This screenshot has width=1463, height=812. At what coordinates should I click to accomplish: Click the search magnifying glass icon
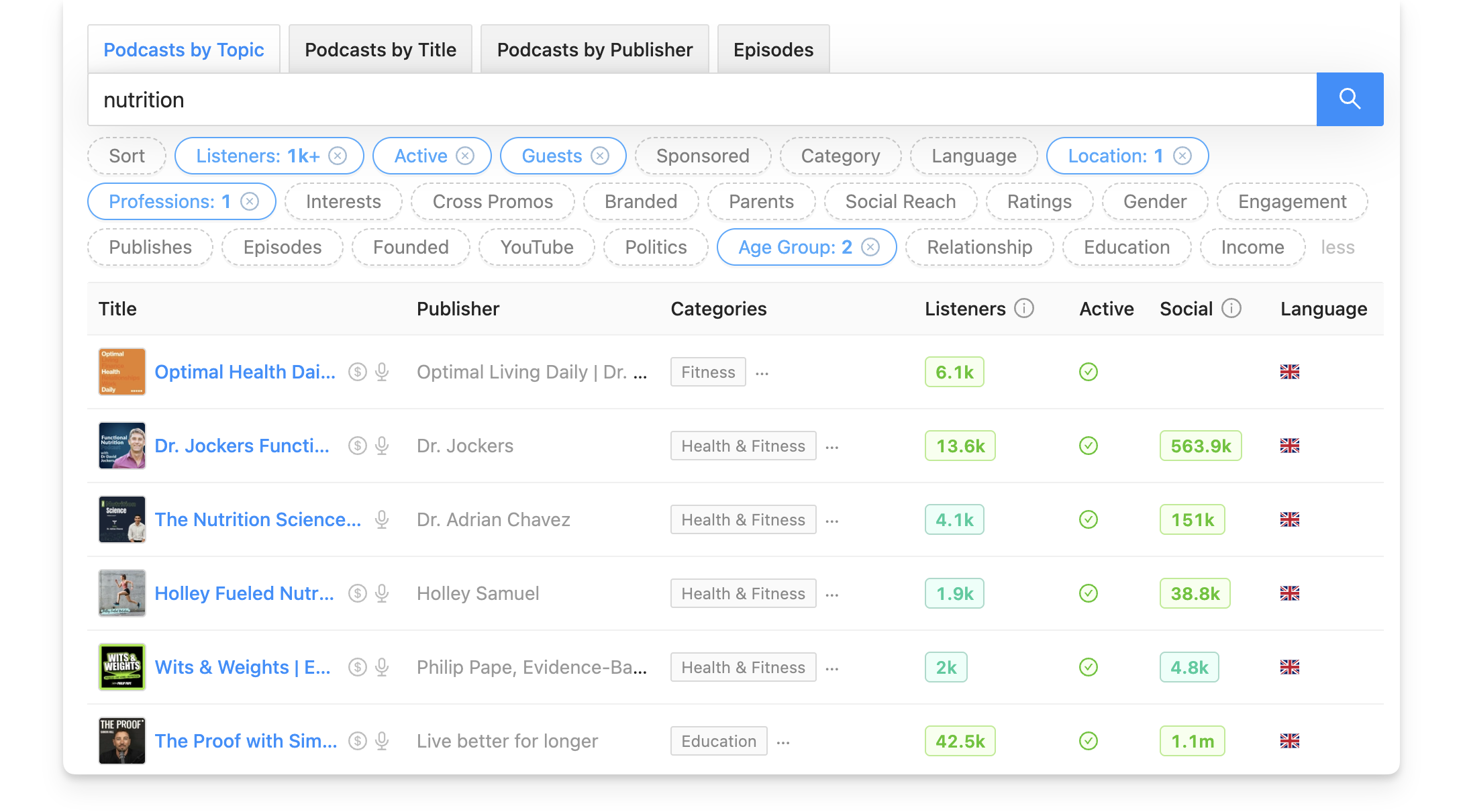pos(1350,99)
